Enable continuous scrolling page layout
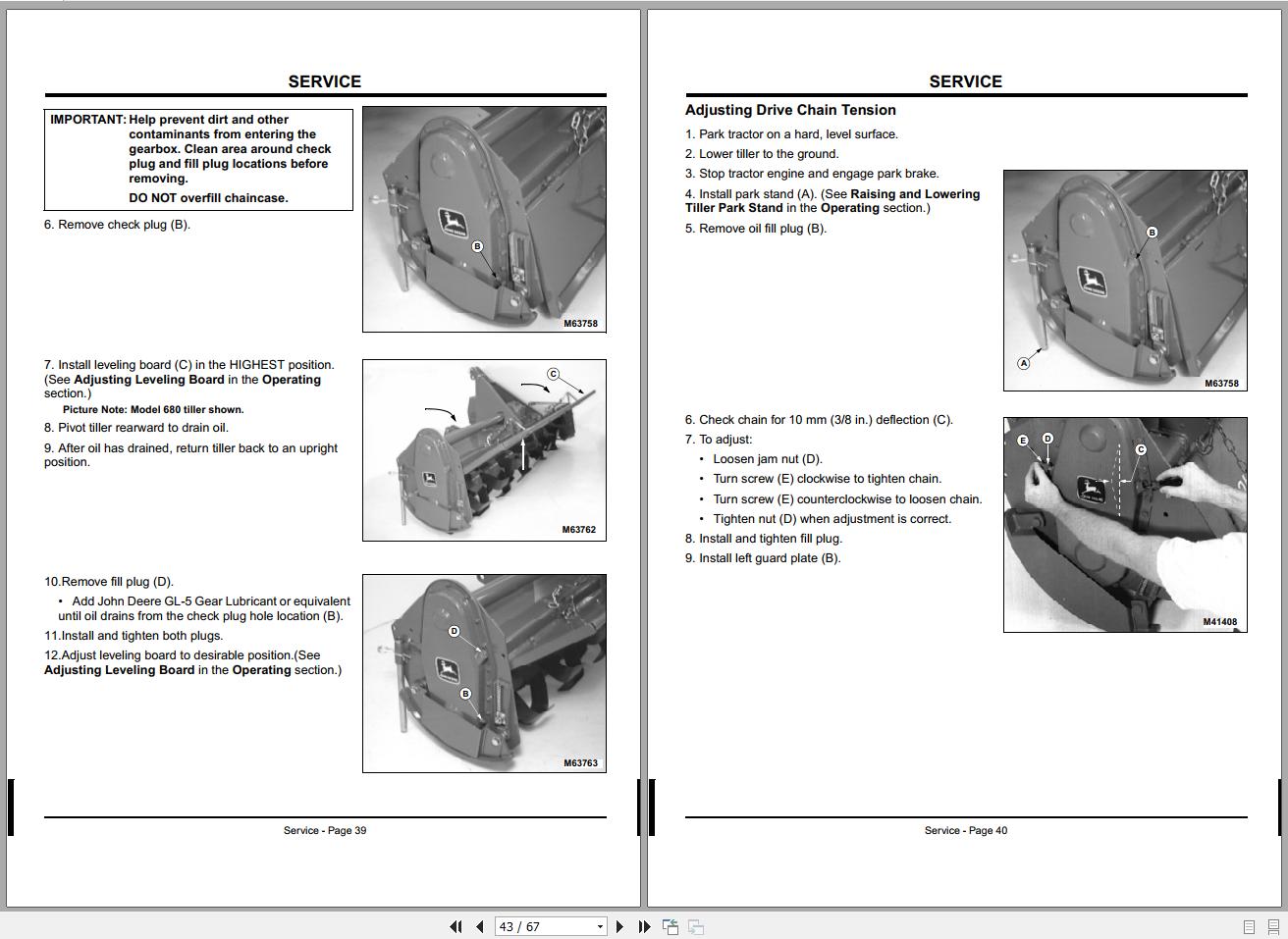Image resolution: width=1288 pixels, height=939 pixels. click(x=1272, y=926)
